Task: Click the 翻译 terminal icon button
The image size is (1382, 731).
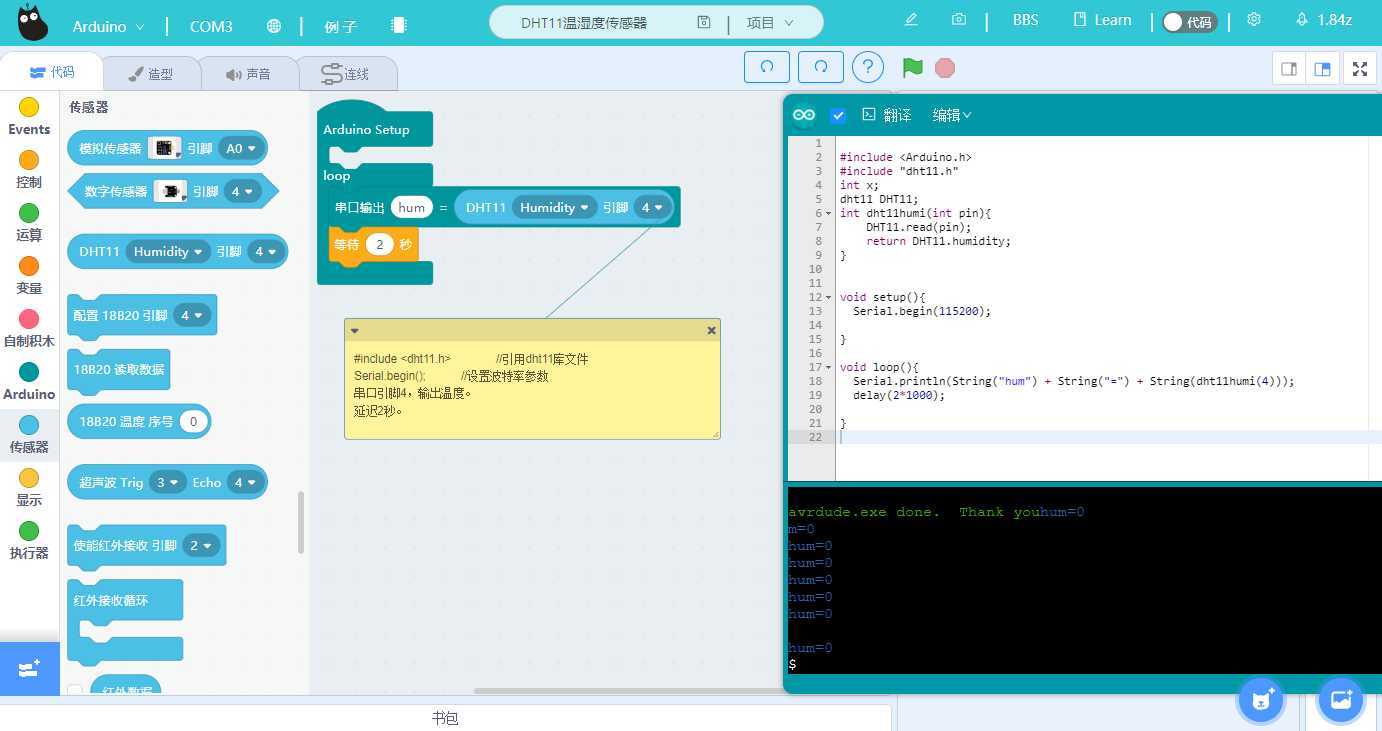Action: coord(887,115)
